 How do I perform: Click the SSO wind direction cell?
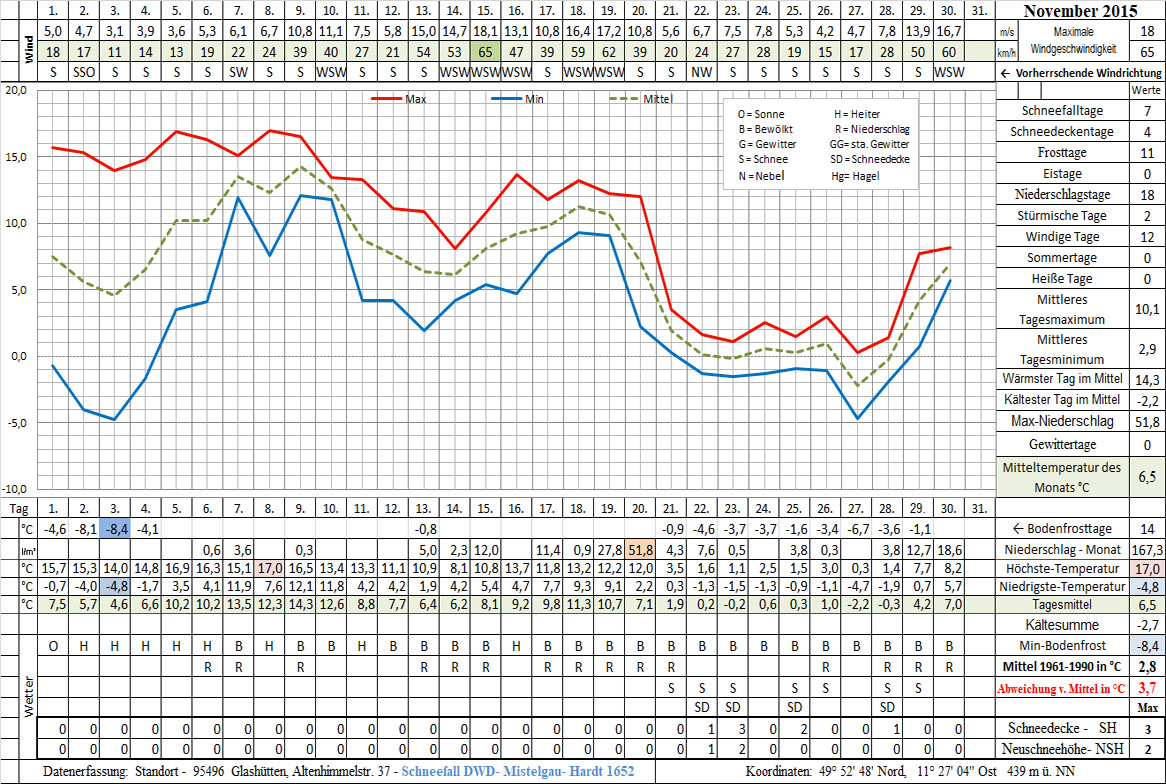coord(84,73)
